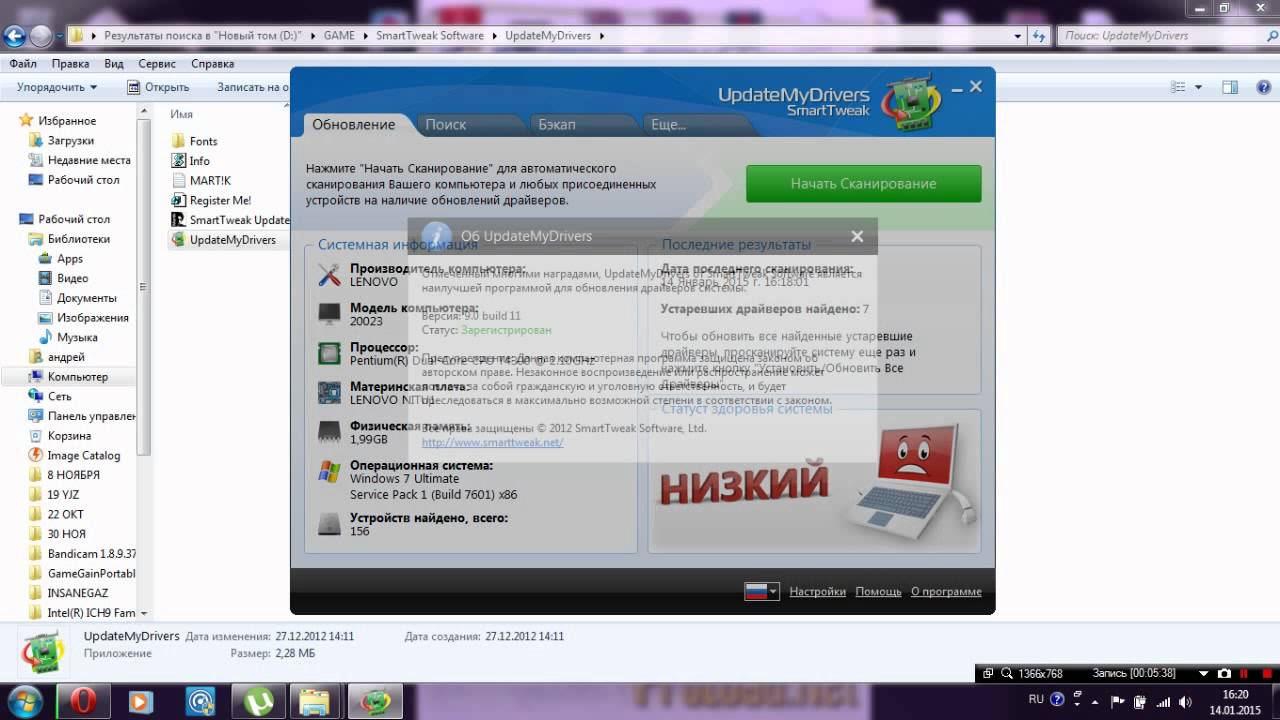1280x720 pixels.
Task: Toggle the Explorer preview pane button
Action: (1231, 87)
